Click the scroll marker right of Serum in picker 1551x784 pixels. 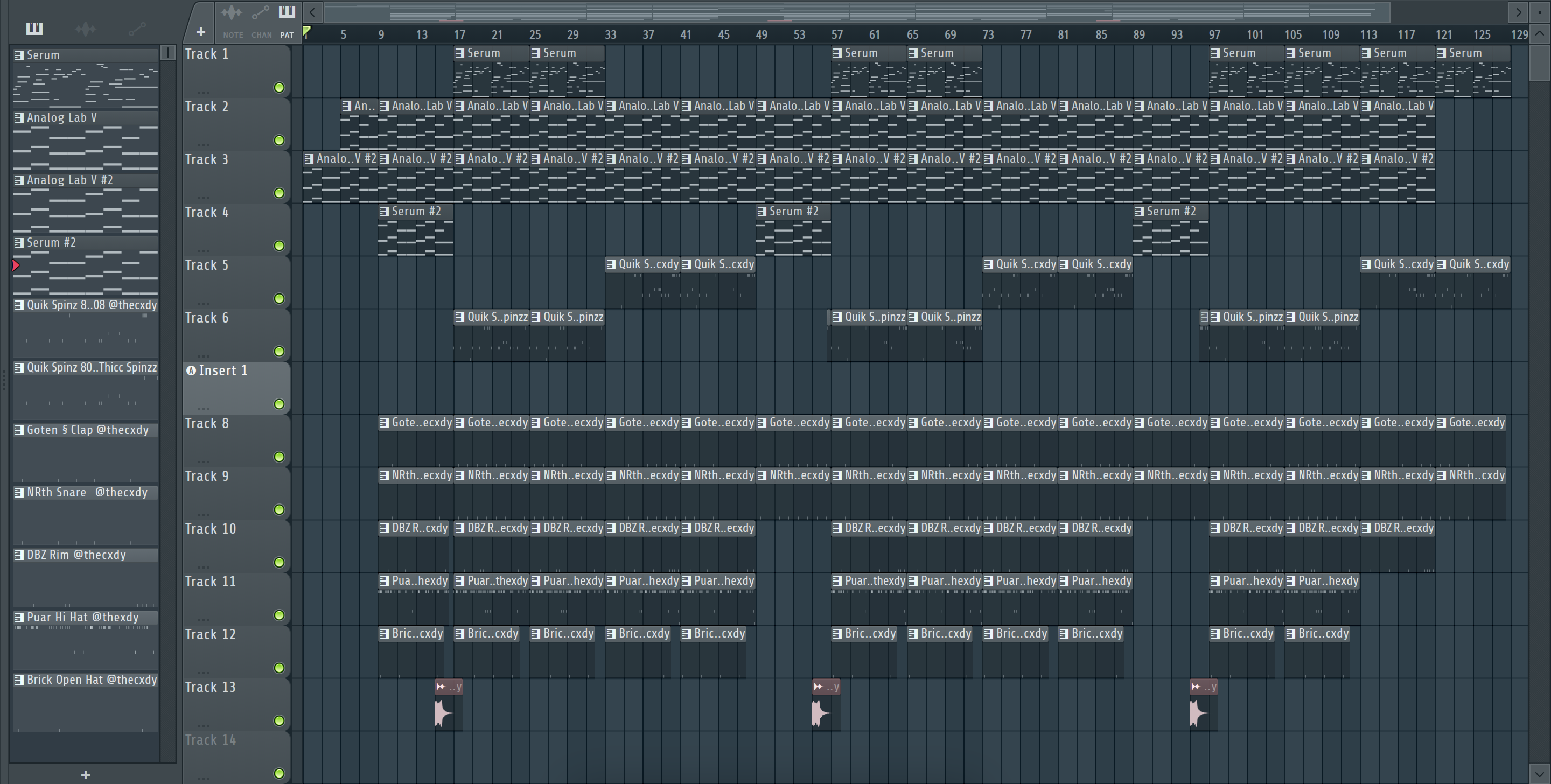coord(168,53)
